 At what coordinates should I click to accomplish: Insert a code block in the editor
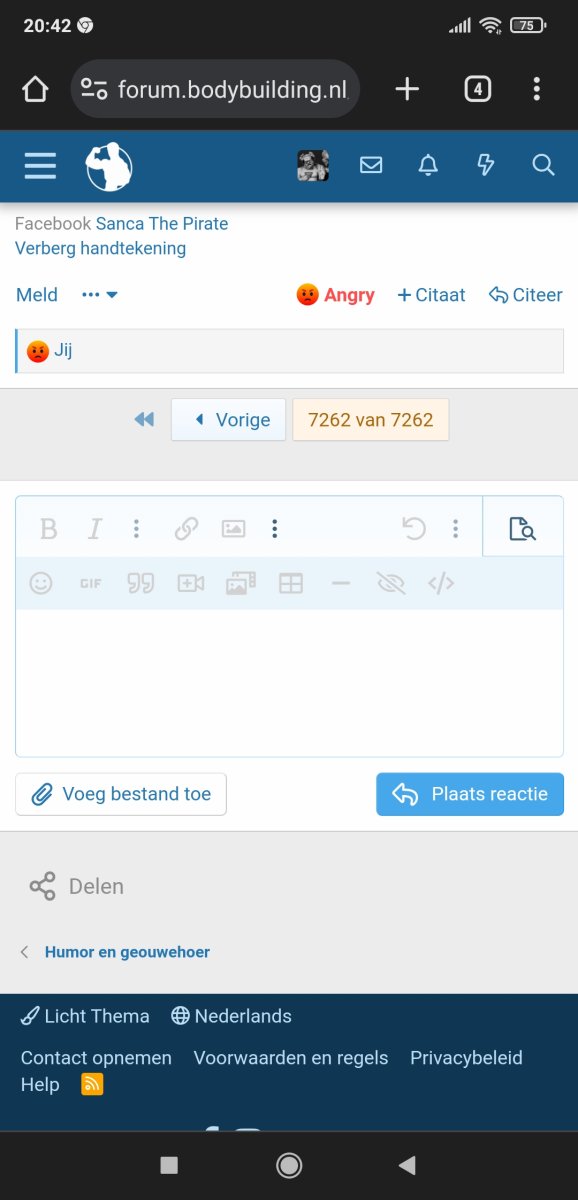[x=441, y=583]
